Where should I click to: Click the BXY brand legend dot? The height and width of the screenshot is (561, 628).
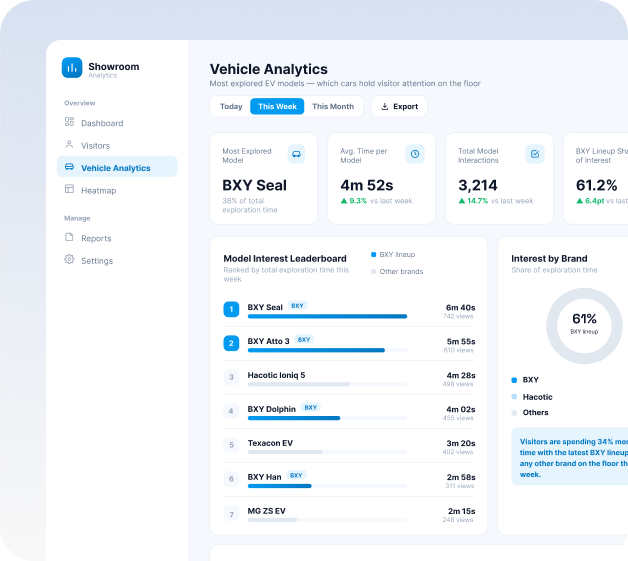[514, 380]
